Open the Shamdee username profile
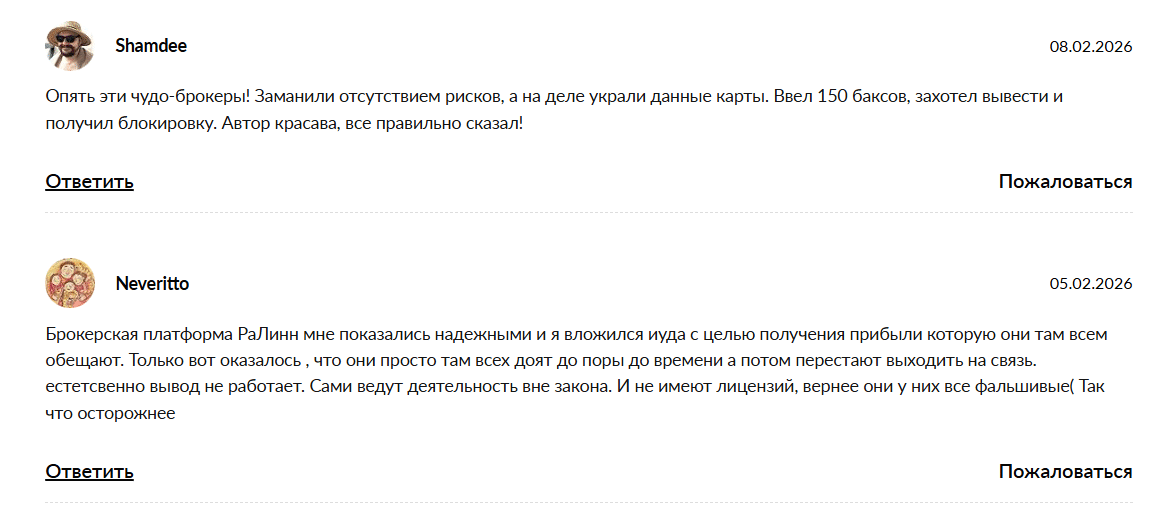This screenshot has height=522, width=1156. tap(151, 46)
